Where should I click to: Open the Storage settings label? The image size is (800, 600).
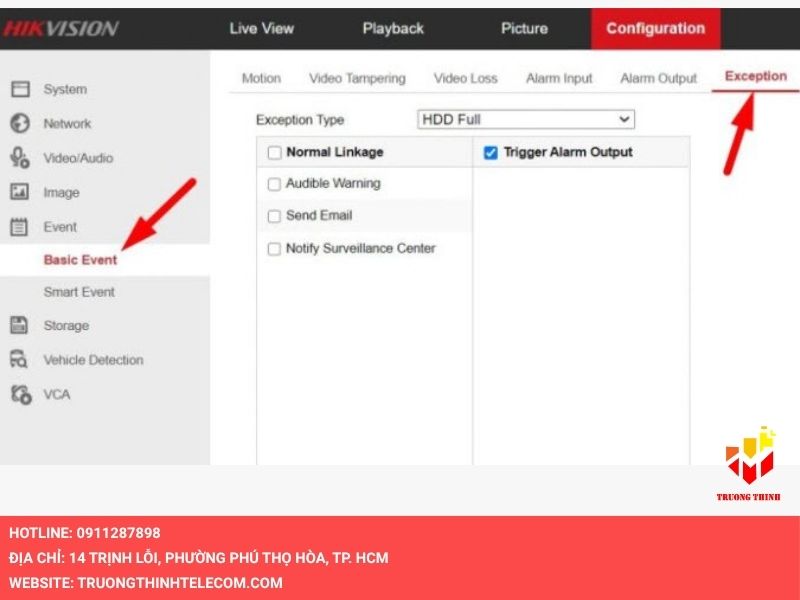coord(66,326)
